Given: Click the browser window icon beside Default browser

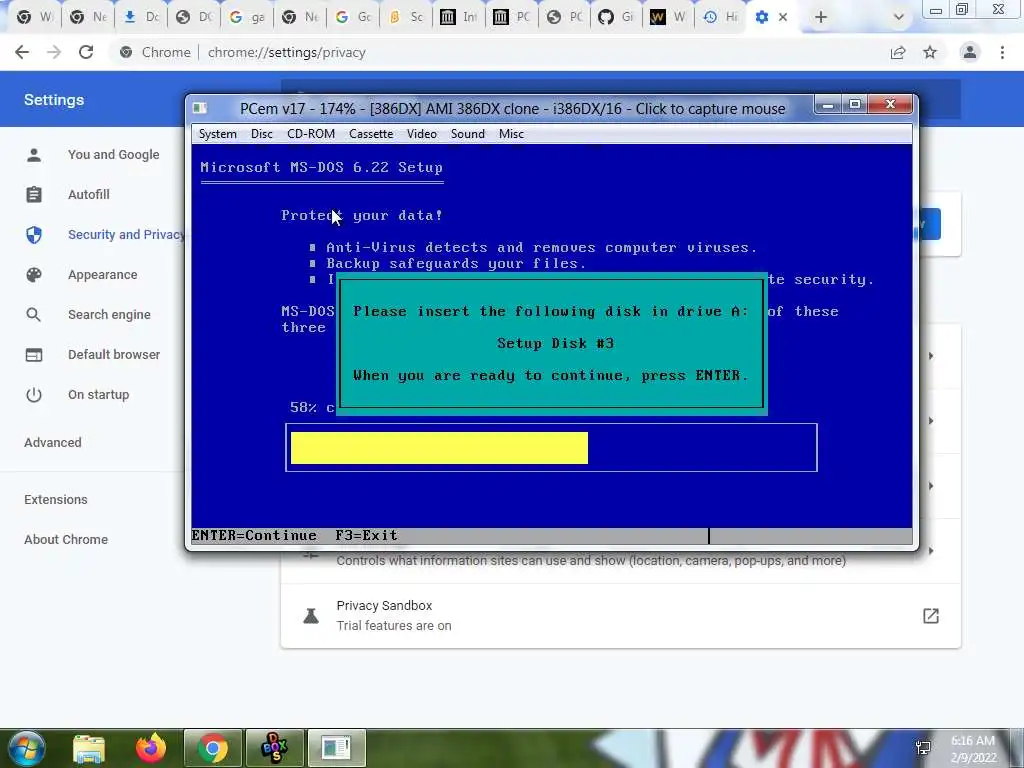Looking at the screenshot, I should (34, 355).
